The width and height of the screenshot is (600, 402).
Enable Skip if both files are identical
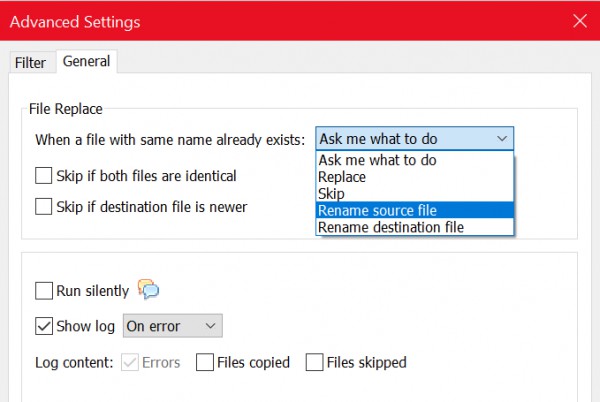click(x=44, y=176)
